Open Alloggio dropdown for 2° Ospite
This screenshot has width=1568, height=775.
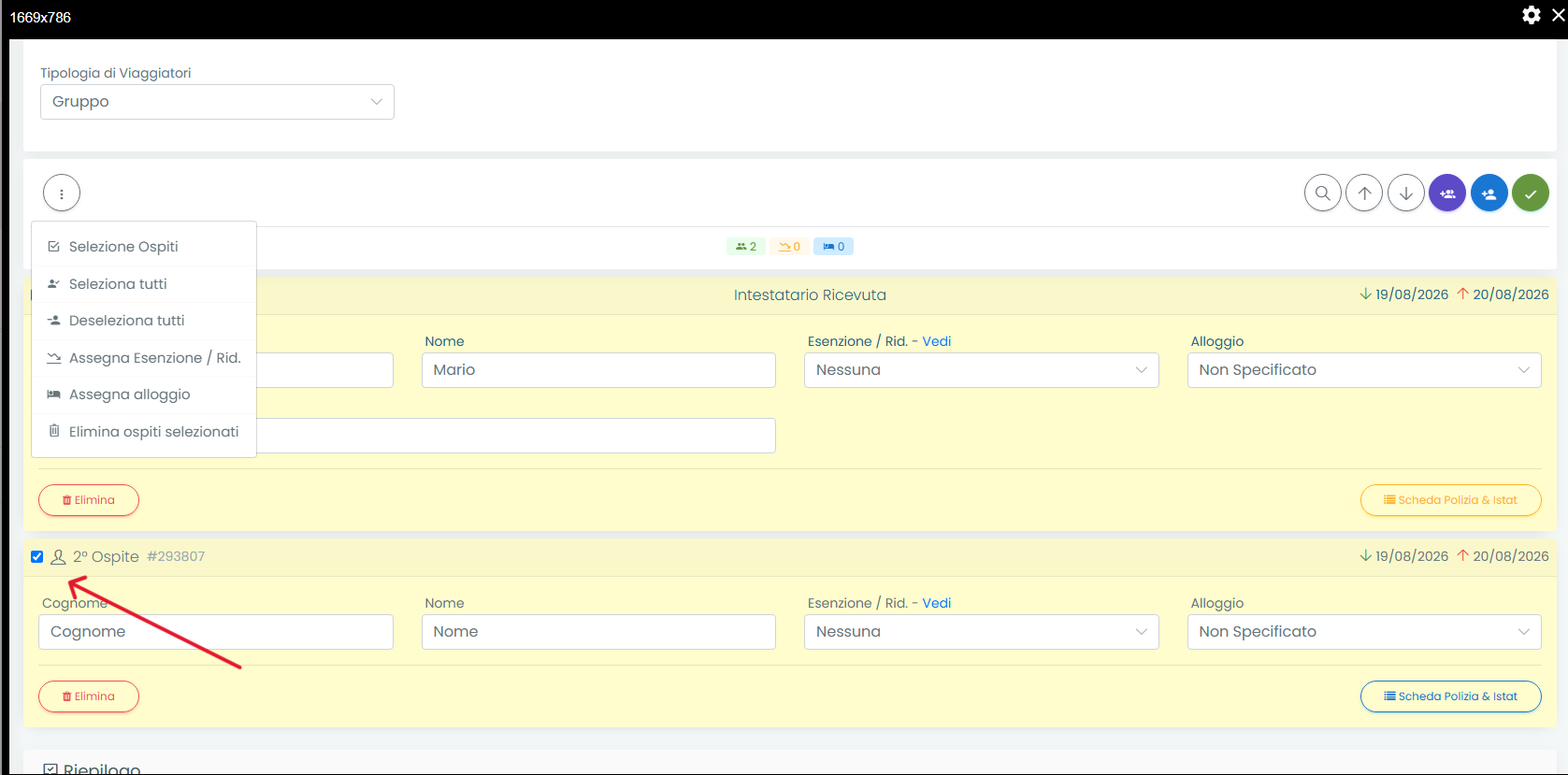click(x=1364, y=632)
